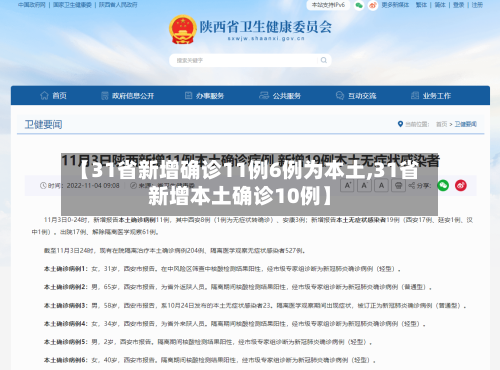
Task: Click 本土确诊病例5 entry
Action: point(208,342)
